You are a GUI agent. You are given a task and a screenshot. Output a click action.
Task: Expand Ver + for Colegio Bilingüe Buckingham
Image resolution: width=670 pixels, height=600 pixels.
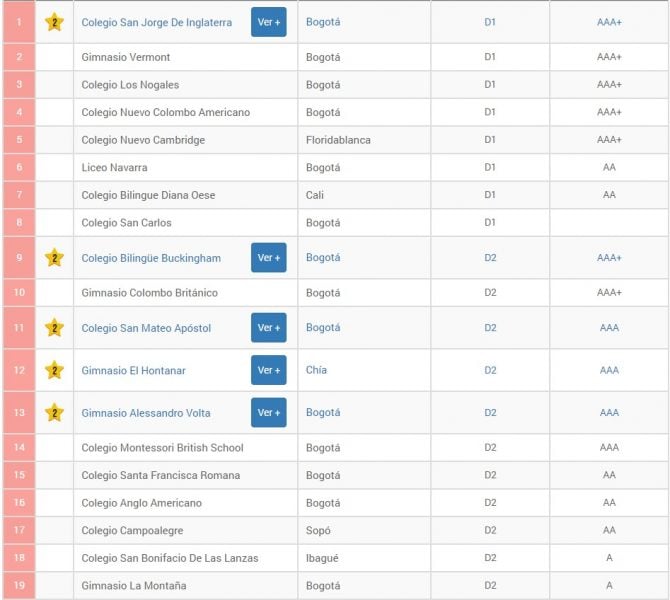pyautogui.click(x=268, y=258)
